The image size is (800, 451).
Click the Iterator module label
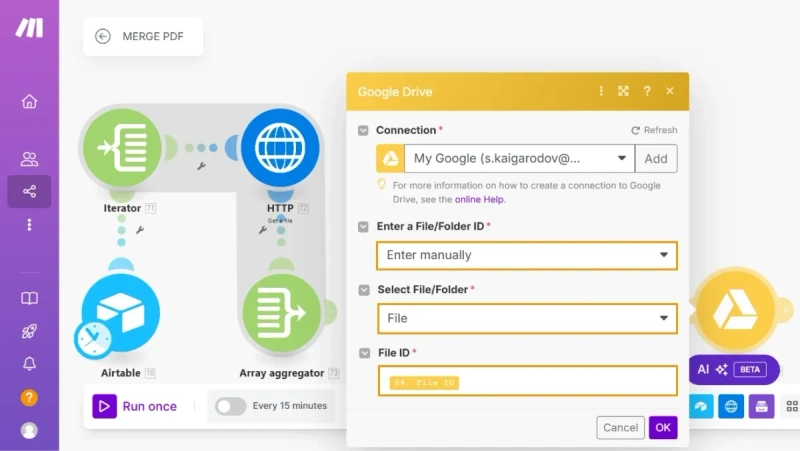122,208
